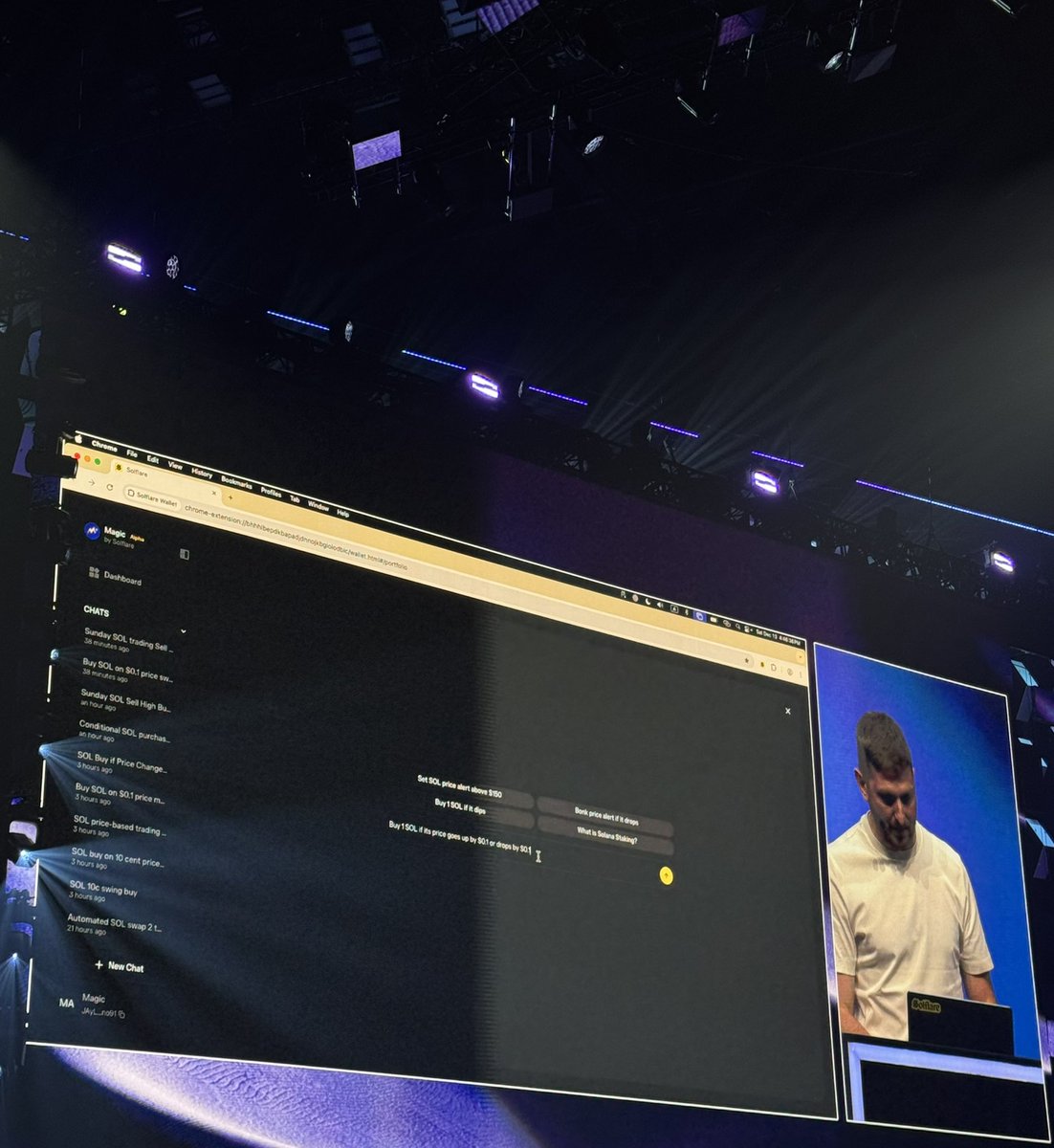Copy the wallet address with the copy icon
This screenshot has width=1054, height=1148.
pyautogui.click(x=121, y=1014)
